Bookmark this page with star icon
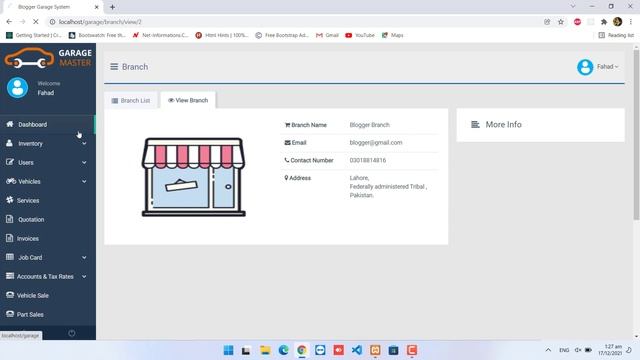Screen dimensions: 640x360 tap(561, 22)
